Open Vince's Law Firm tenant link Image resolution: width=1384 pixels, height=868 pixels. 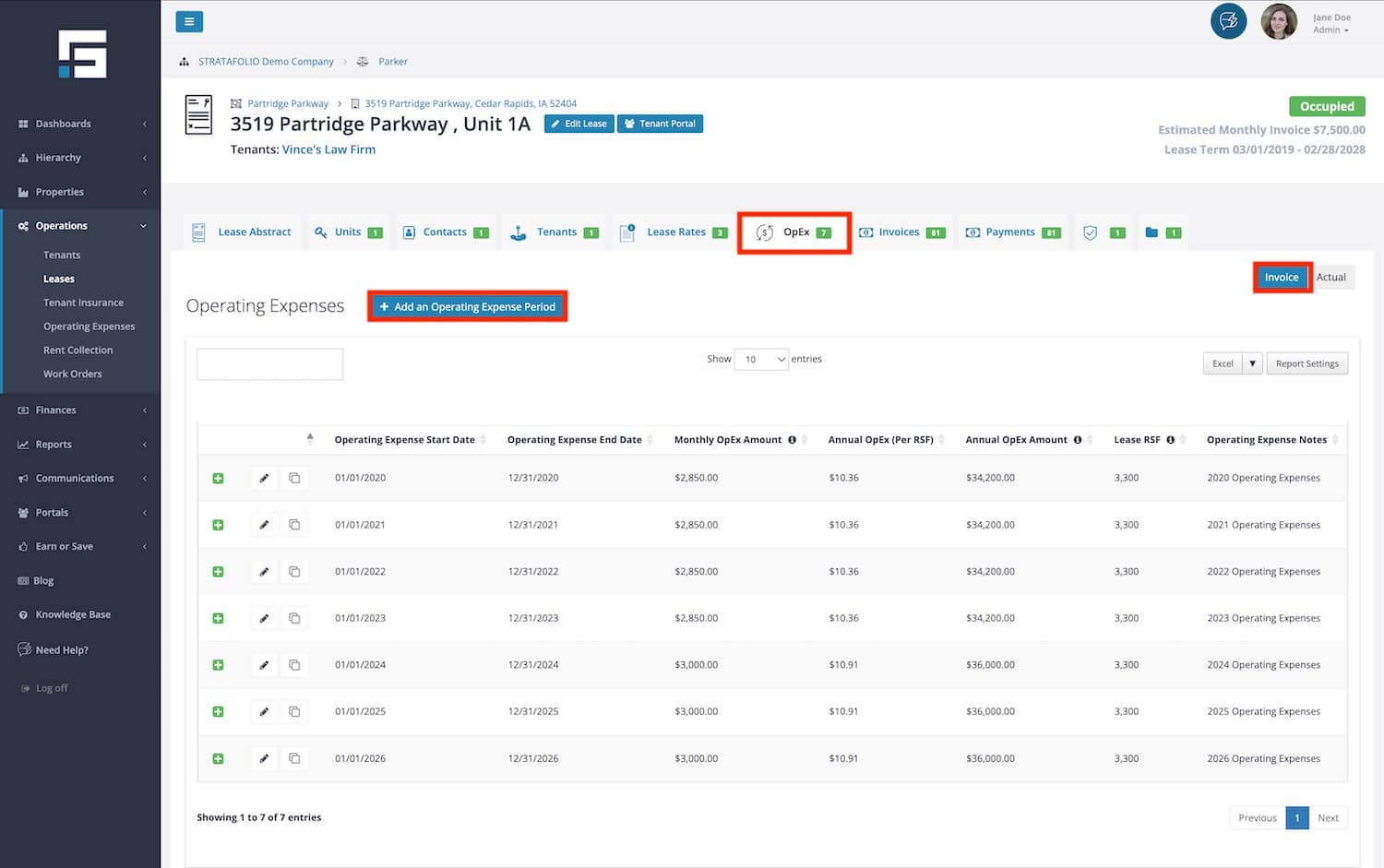[328, 149]
